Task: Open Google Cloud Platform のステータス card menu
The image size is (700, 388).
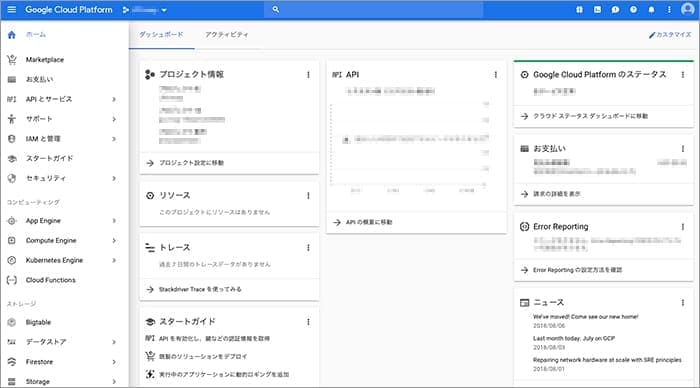Action: tap(683, 75)
